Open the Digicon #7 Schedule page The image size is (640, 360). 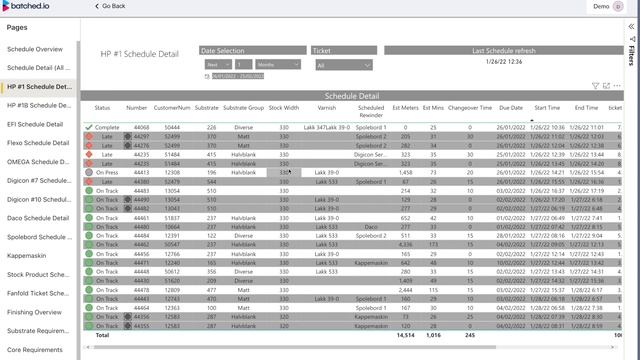(39, 180)
